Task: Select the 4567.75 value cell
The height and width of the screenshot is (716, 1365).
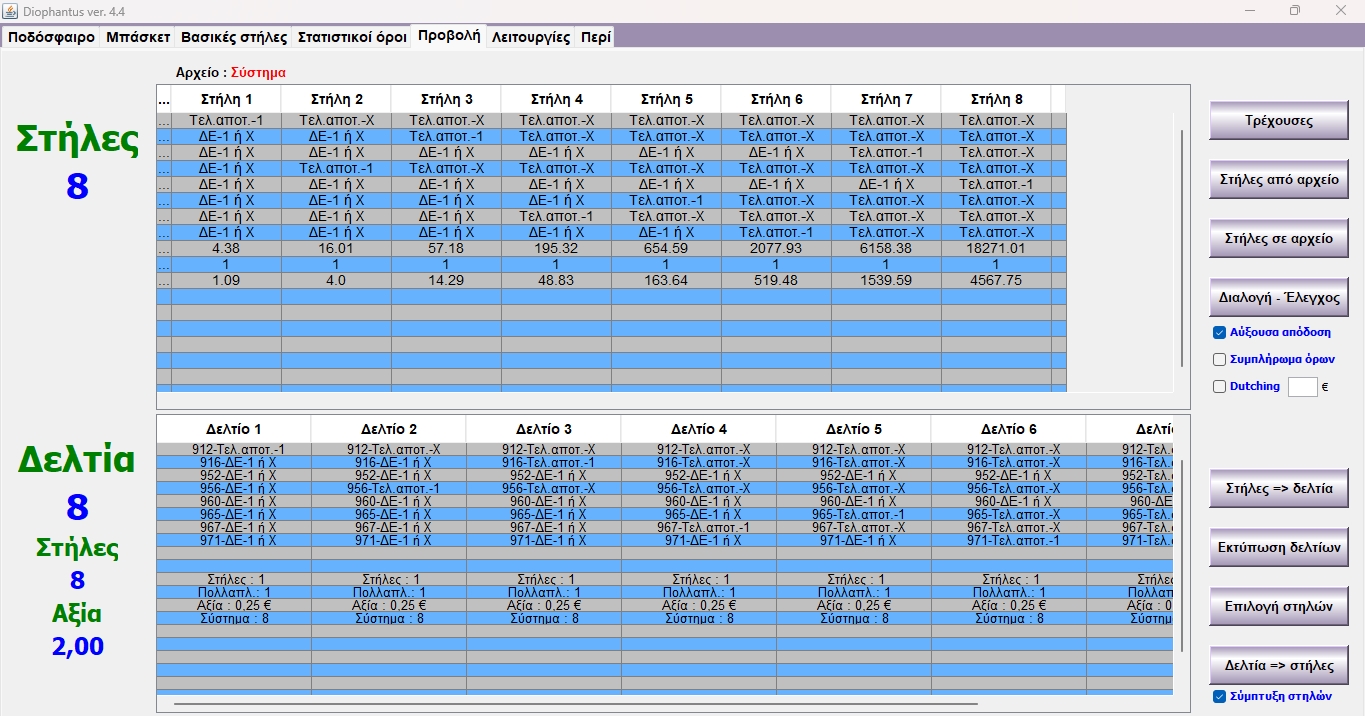Action: pos(996,280)
